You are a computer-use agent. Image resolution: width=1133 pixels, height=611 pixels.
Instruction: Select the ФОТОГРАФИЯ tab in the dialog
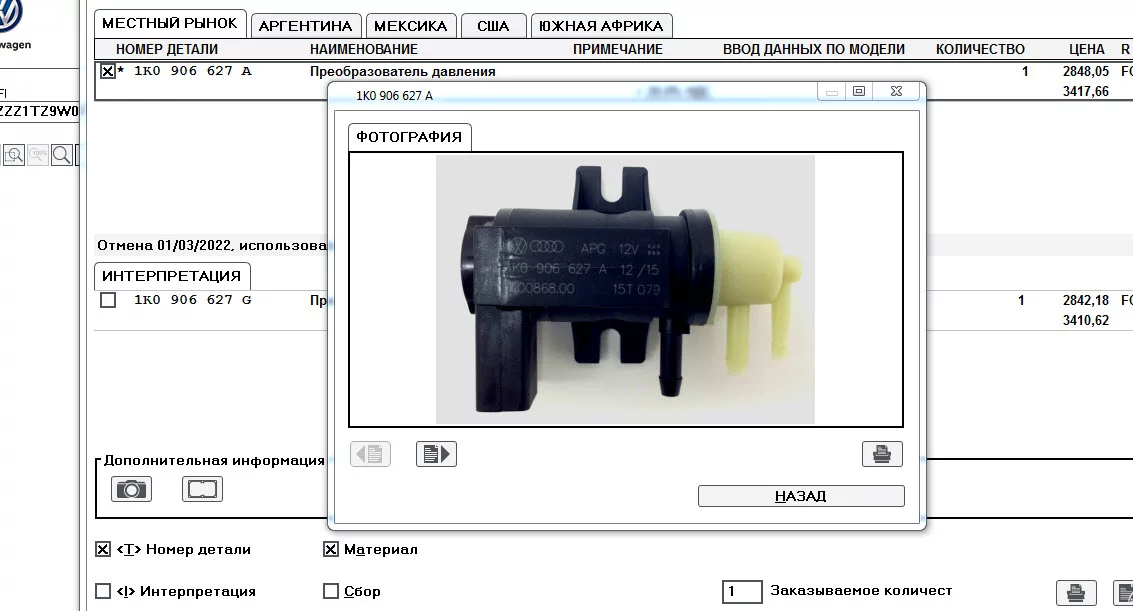[409, 137]
